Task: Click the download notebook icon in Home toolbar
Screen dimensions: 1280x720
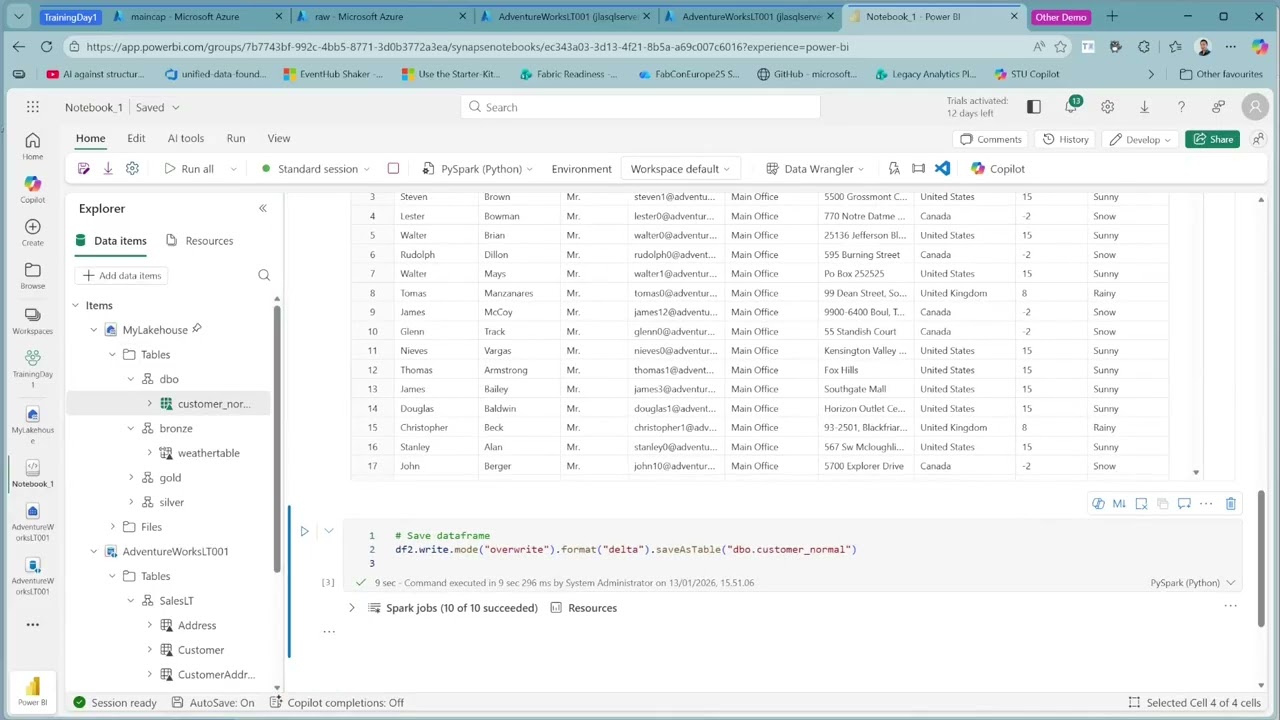Action: [x=108, y=169]
